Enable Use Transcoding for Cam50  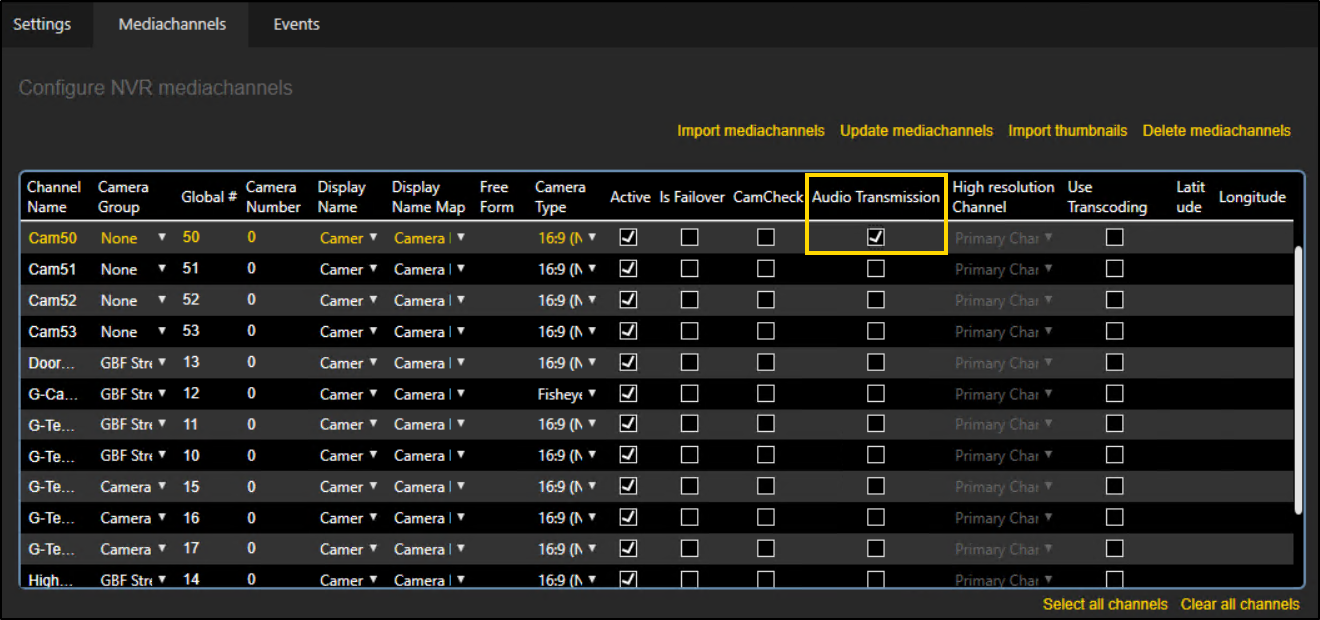[x=1114, y=238]
